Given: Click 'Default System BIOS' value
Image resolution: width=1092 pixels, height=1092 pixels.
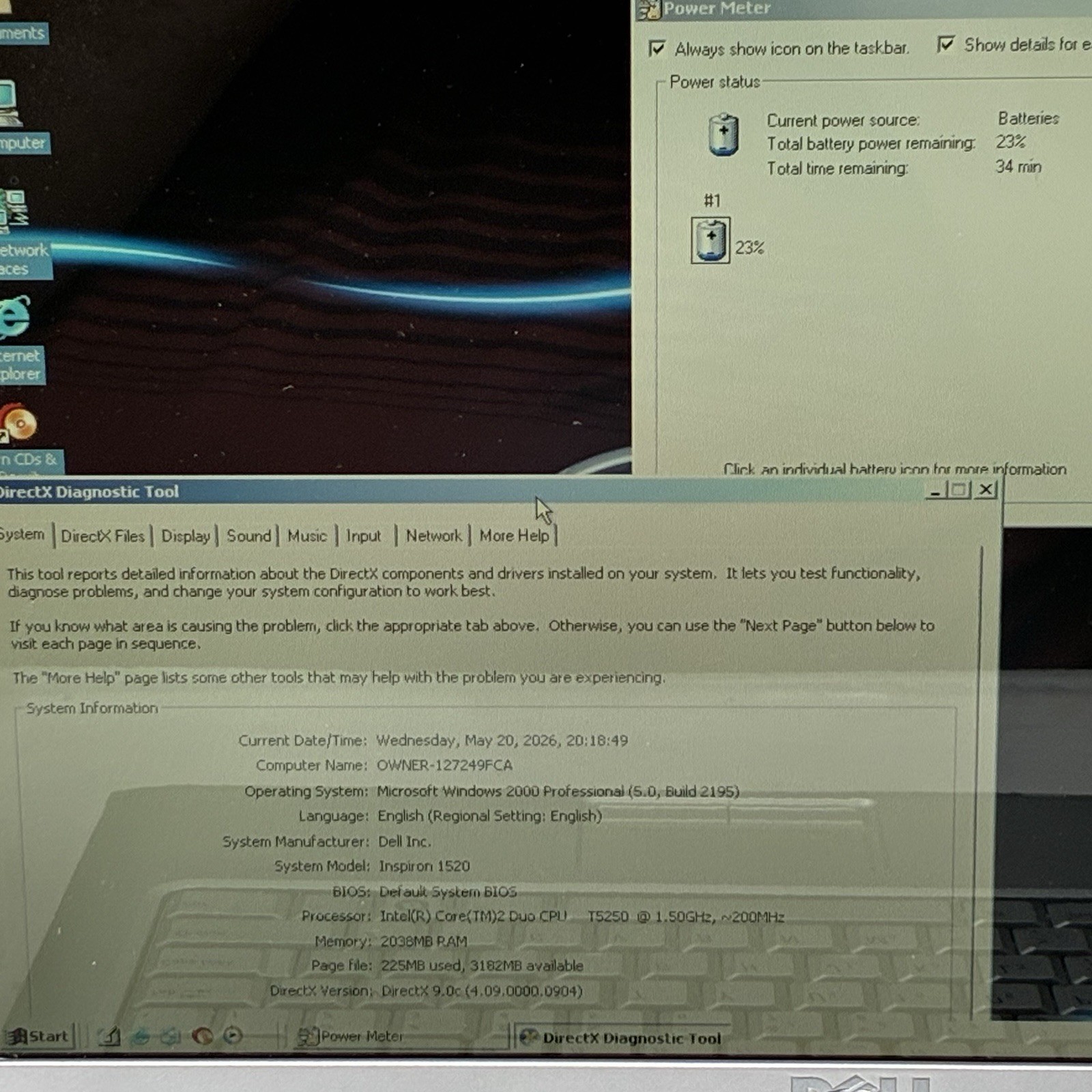Looking at the screenshot, I should [x=448, y=891].
